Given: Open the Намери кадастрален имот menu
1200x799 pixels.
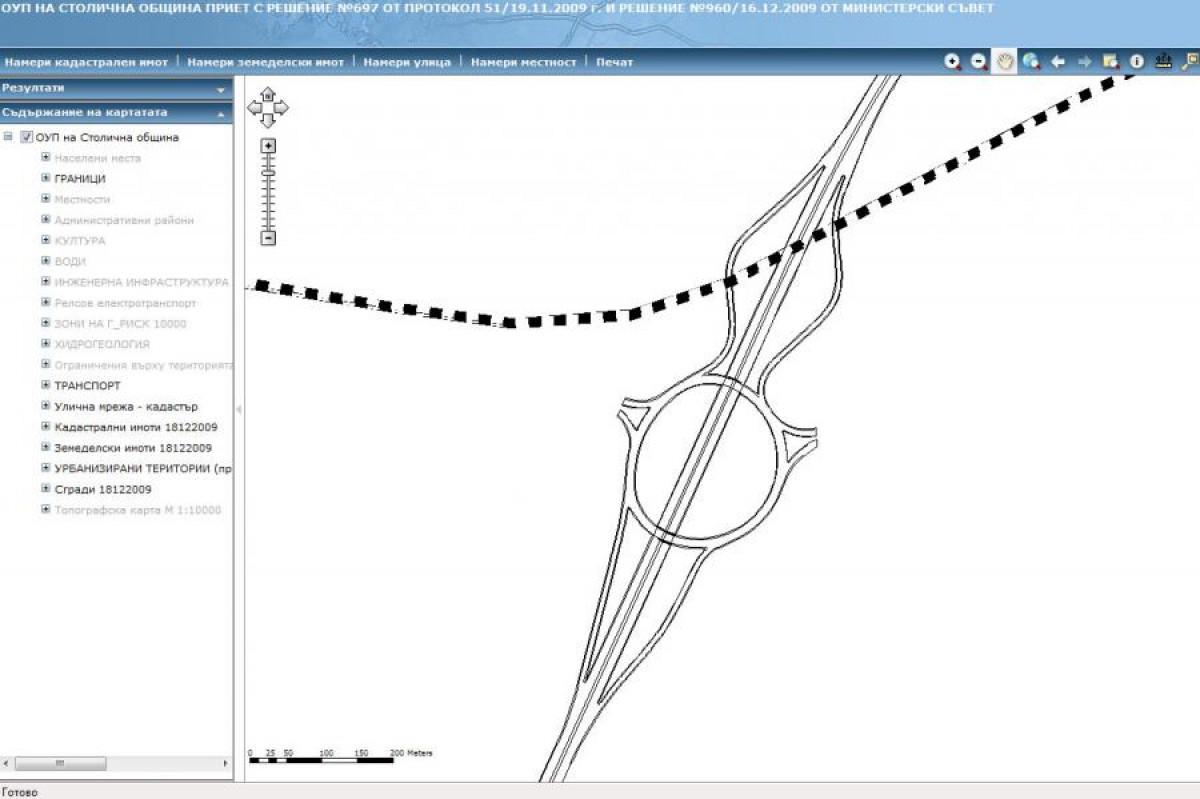Looking at the screenshot, I should click(x=87, y=62).
